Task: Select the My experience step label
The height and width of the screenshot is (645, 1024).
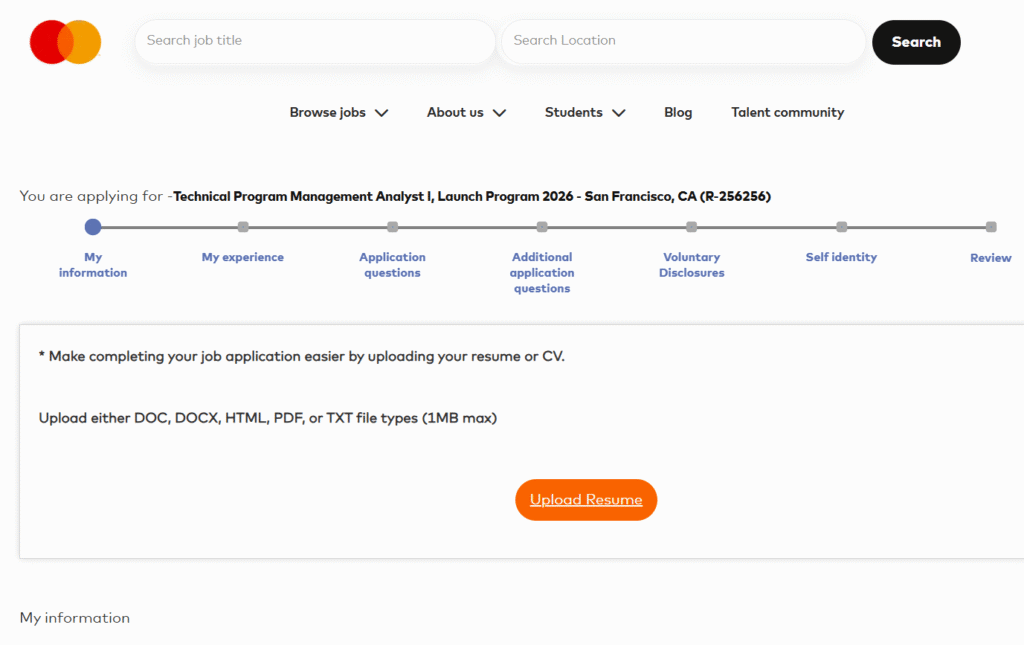Action: click(x=243, y=257)
